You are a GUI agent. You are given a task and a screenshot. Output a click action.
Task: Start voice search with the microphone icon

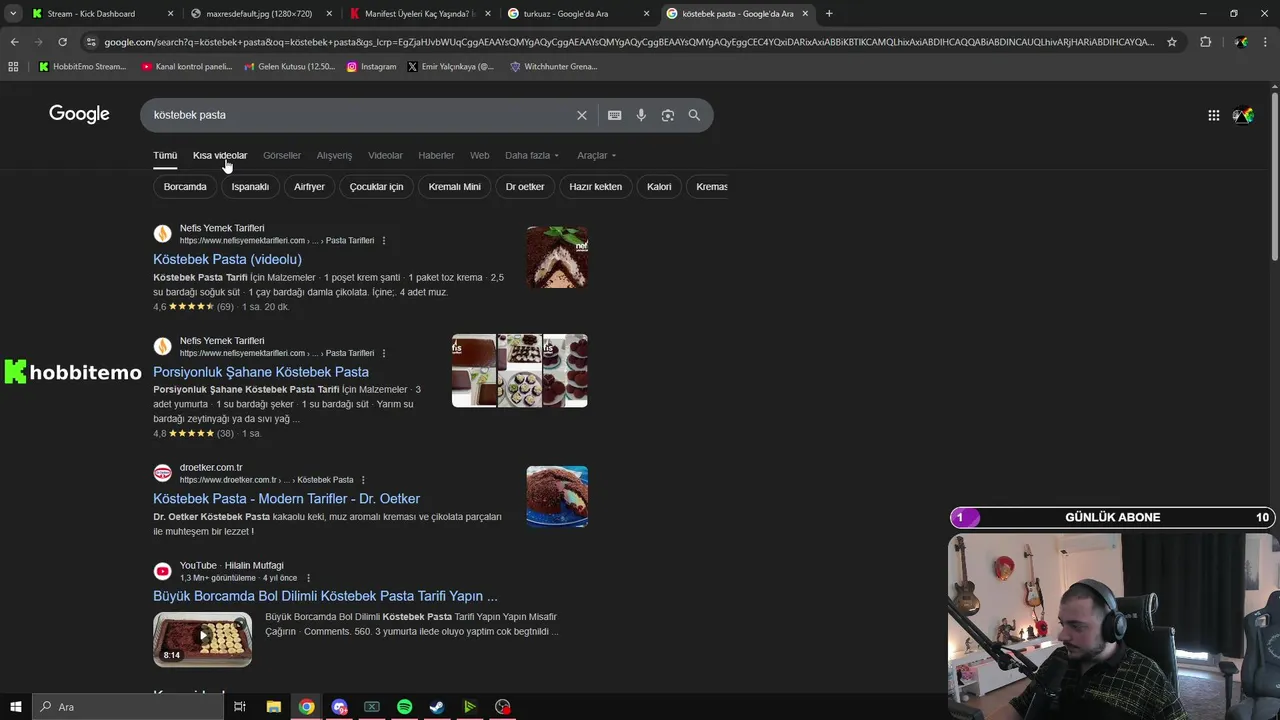641,115
